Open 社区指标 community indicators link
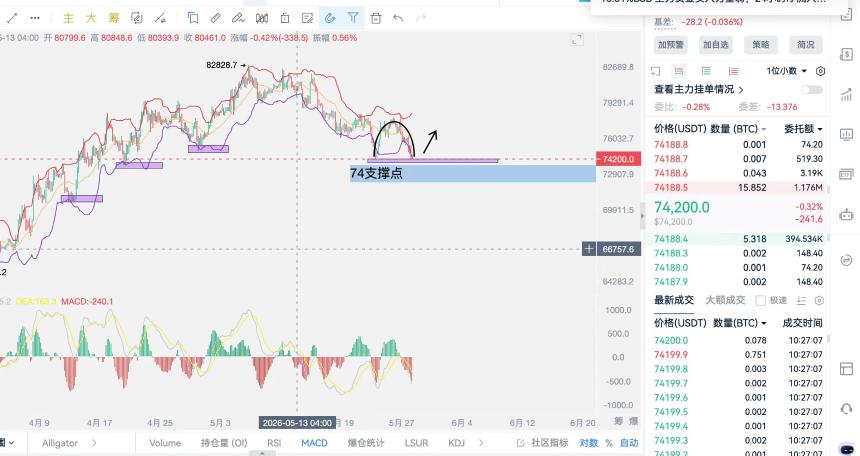 542,443
